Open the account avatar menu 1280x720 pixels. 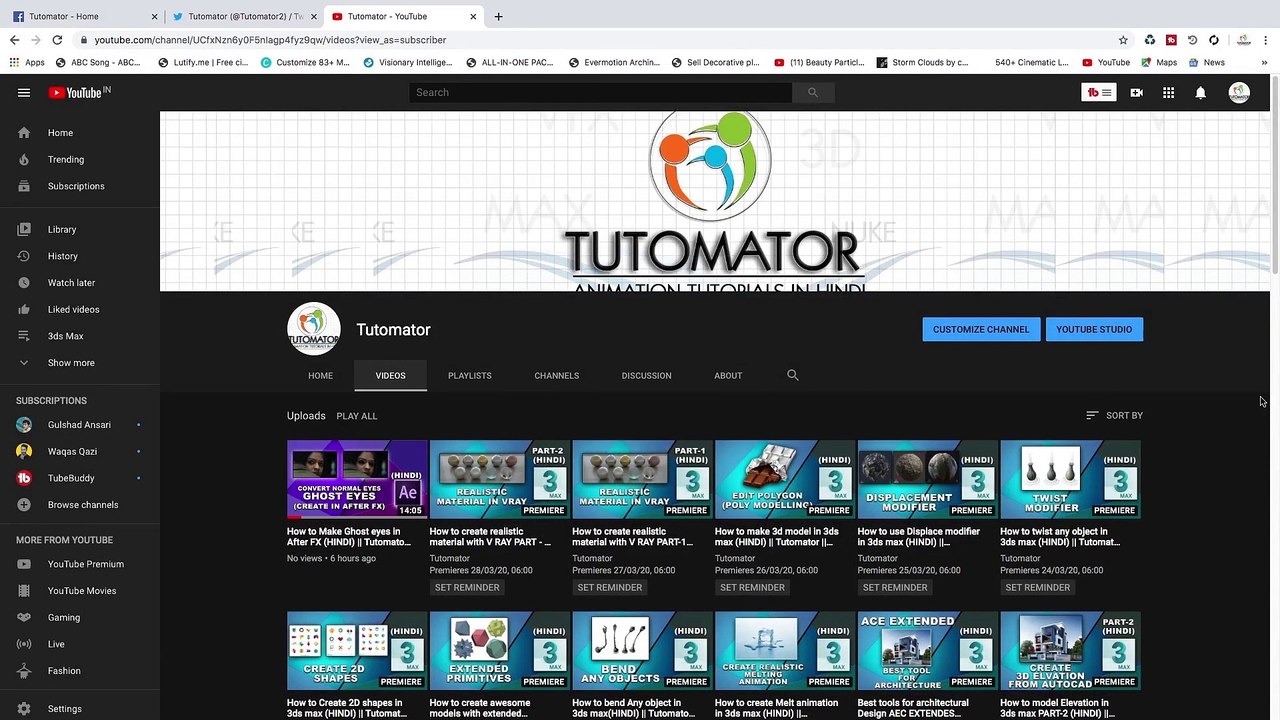pyautogui.click(x=1239, y=93)
